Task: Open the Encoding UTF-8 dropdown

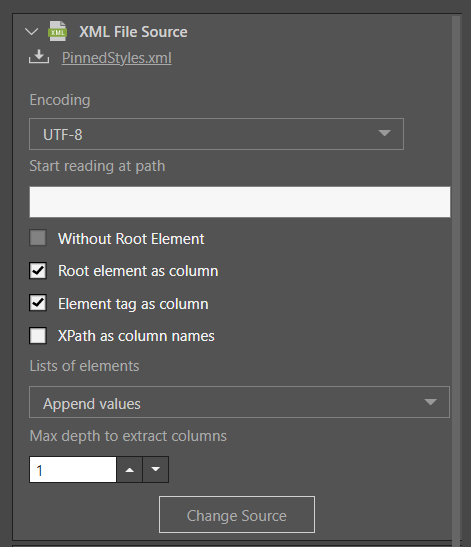Action: tap(216, 134)
